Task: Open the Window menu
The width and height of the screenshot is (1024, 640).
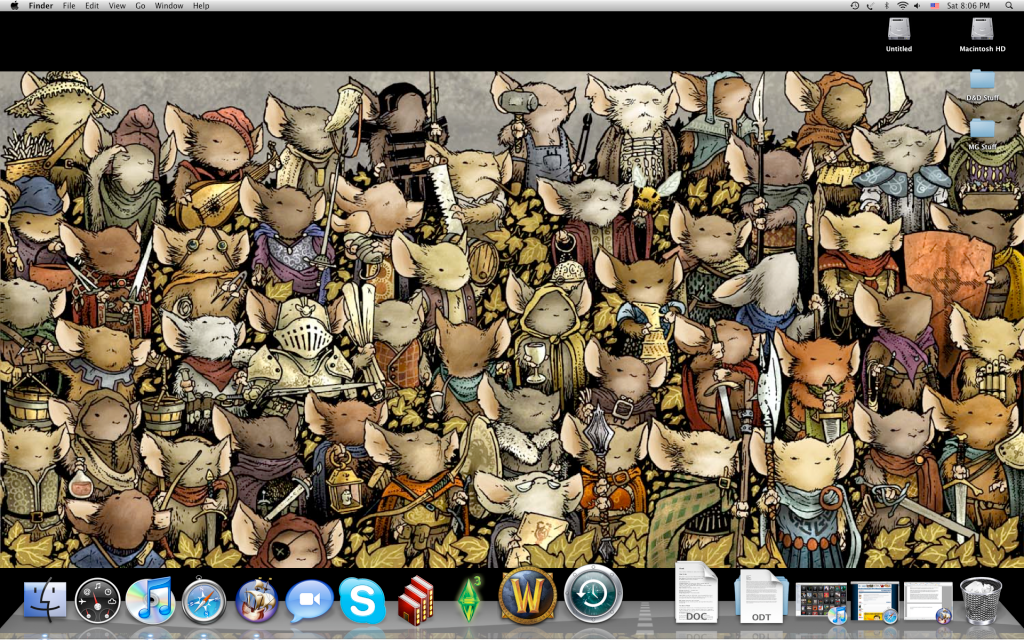Action: tap(168, 5)
